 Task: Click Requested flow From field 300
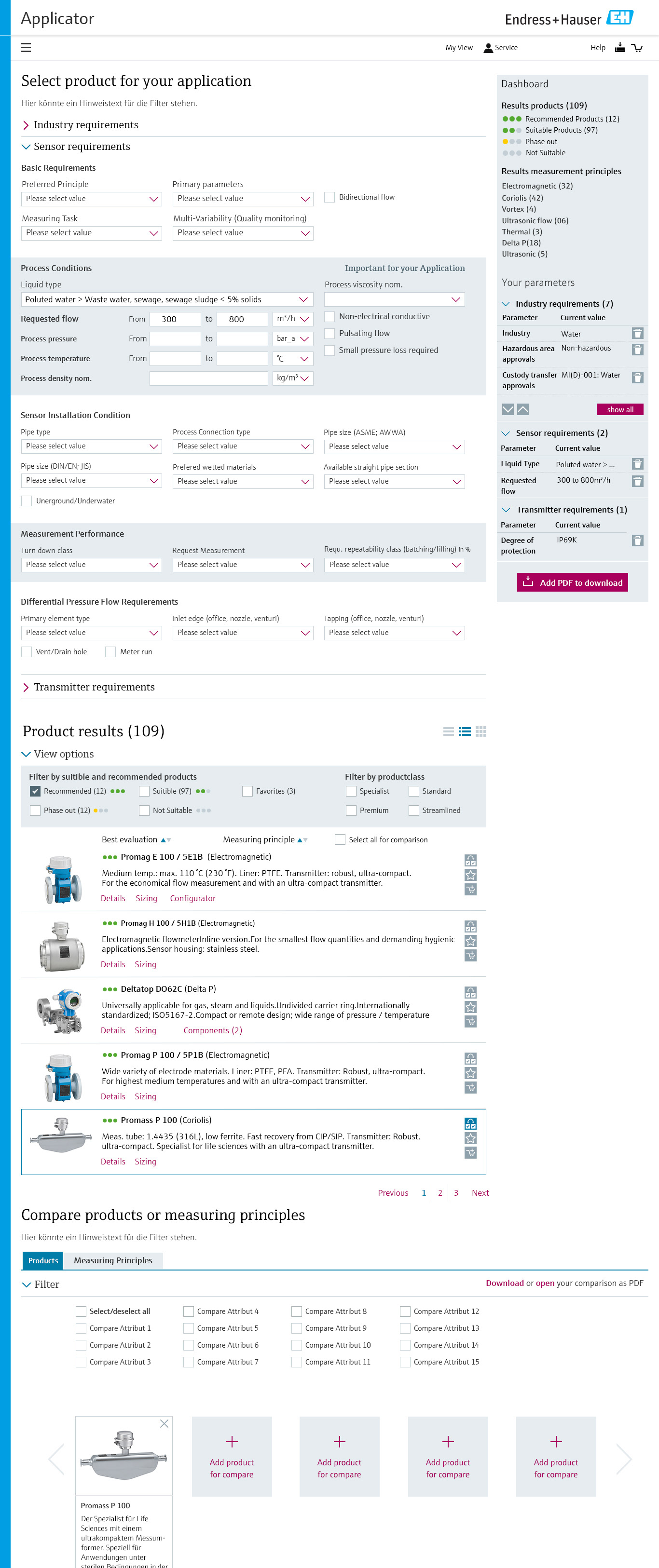pos(176,319)
